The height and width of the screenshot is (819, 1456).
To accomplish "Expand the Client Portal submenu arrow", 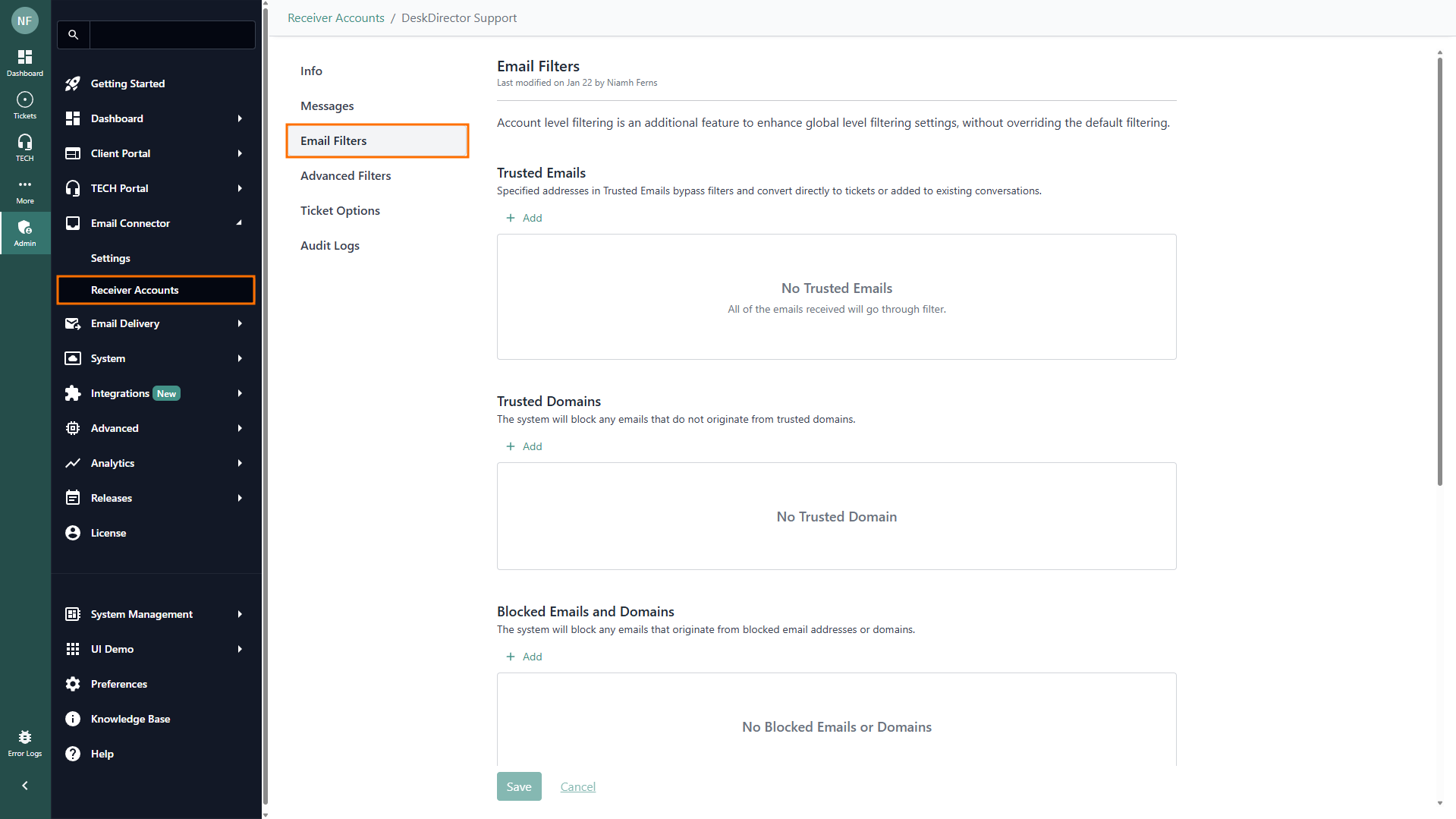I will point(240,153).
